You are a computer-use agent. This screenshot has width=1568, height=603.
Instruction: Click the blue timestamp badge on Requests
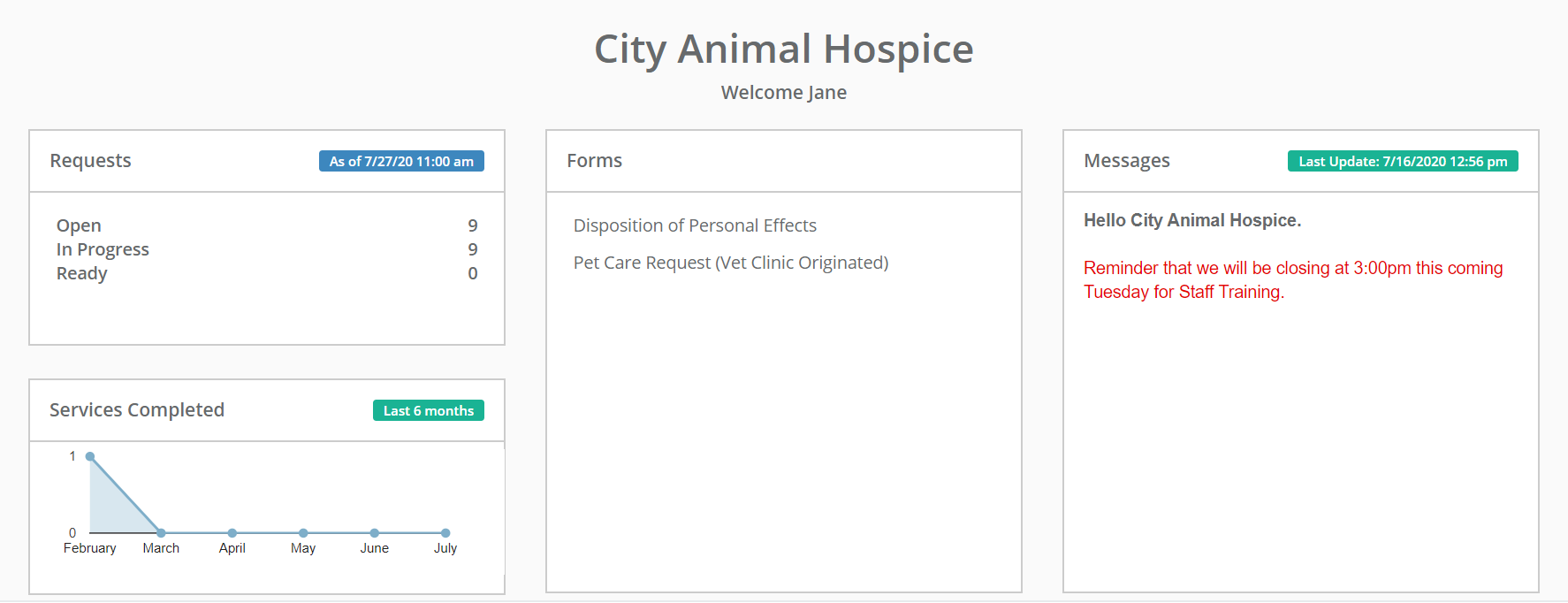tap(400, 161)
